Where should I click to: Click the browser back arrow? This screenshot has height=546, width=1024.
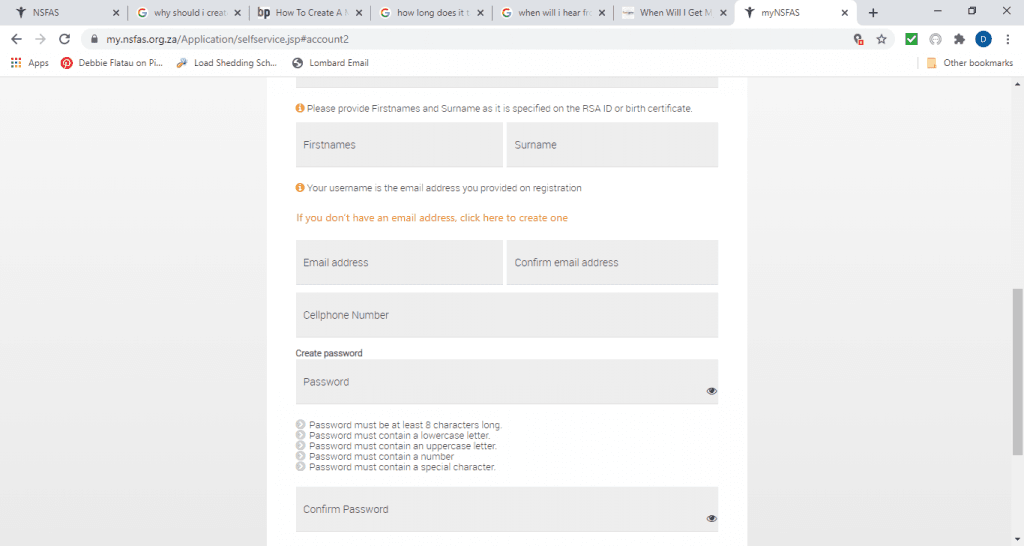[16, 39]
